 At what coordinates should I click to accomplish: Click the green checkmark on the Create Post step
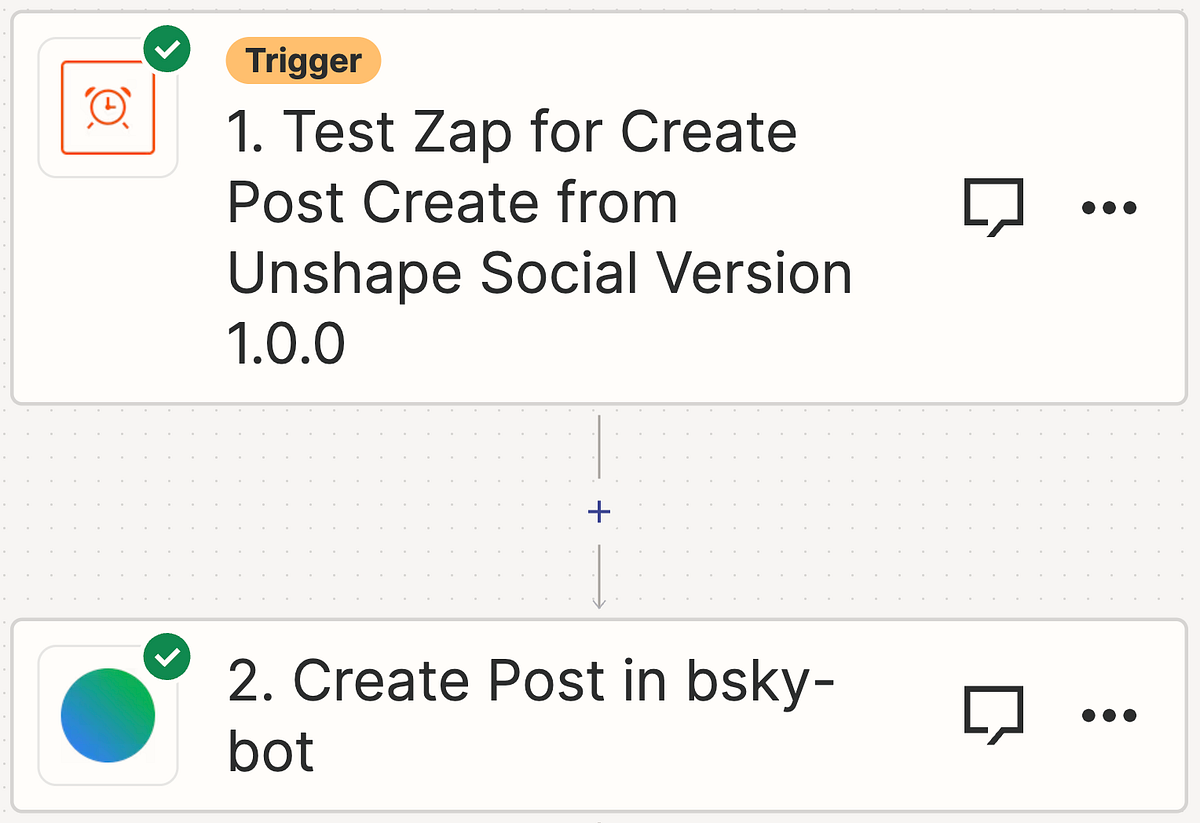(167, 656)
